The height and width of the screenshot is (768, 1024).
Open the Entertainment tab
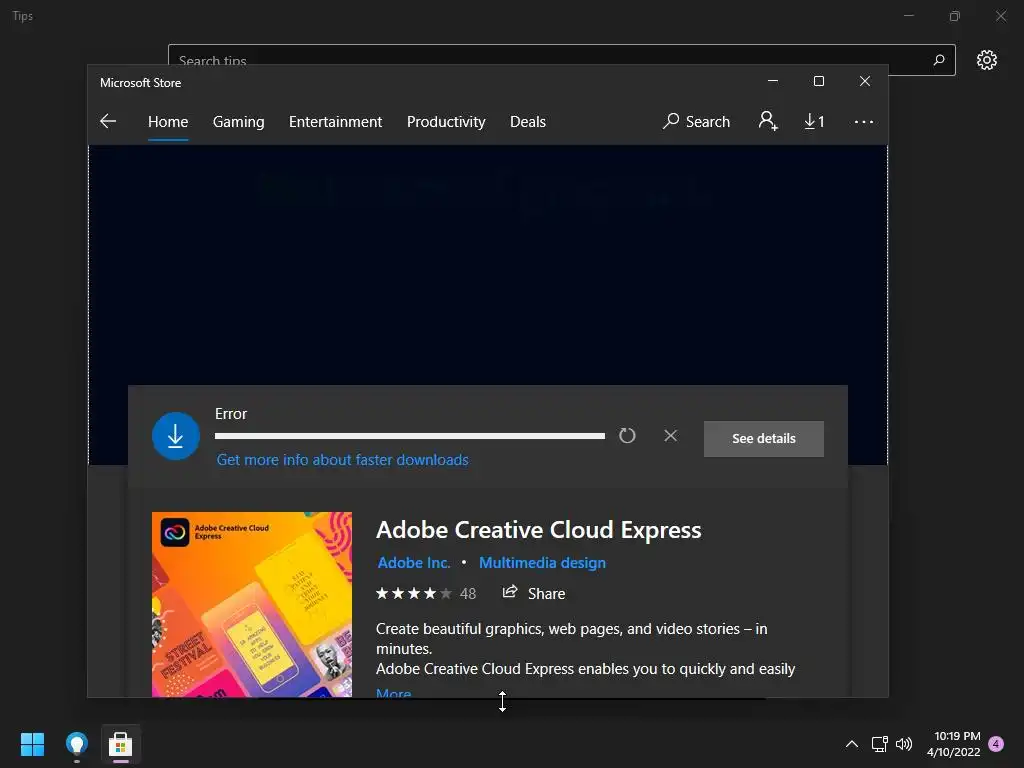(335, 121)
